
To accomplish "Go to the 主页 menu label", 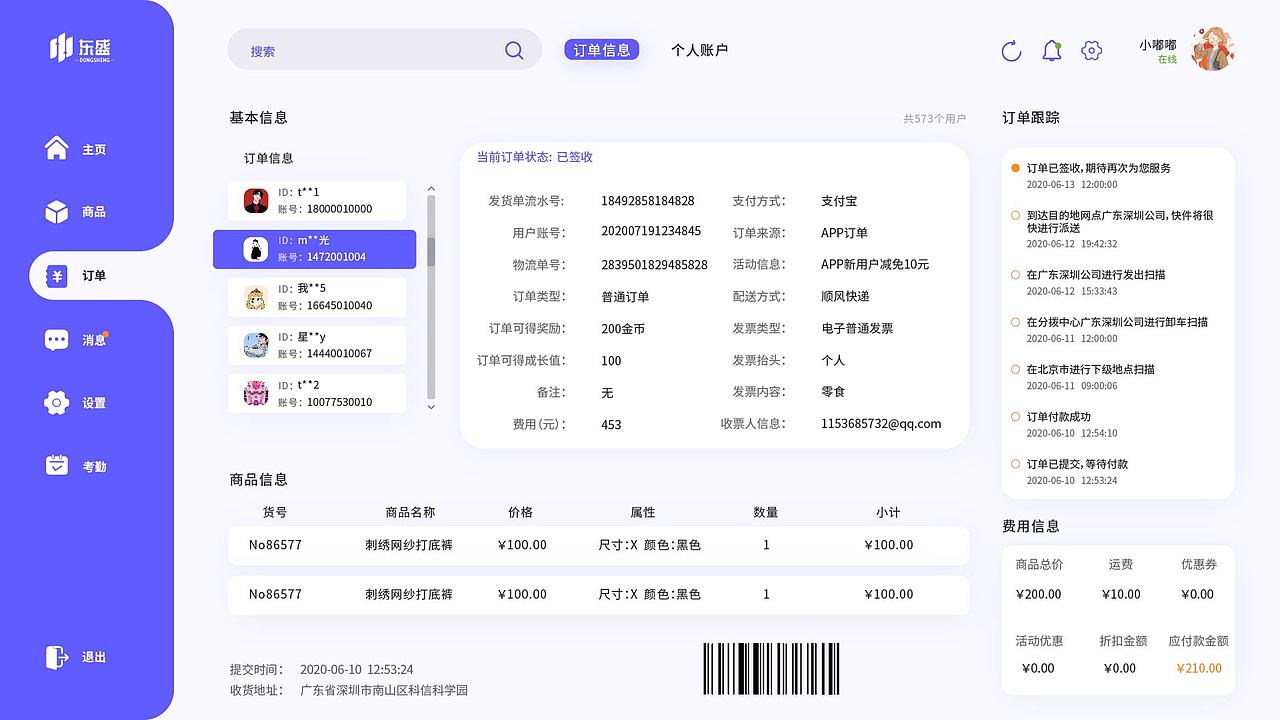I will tap(94, 149).
